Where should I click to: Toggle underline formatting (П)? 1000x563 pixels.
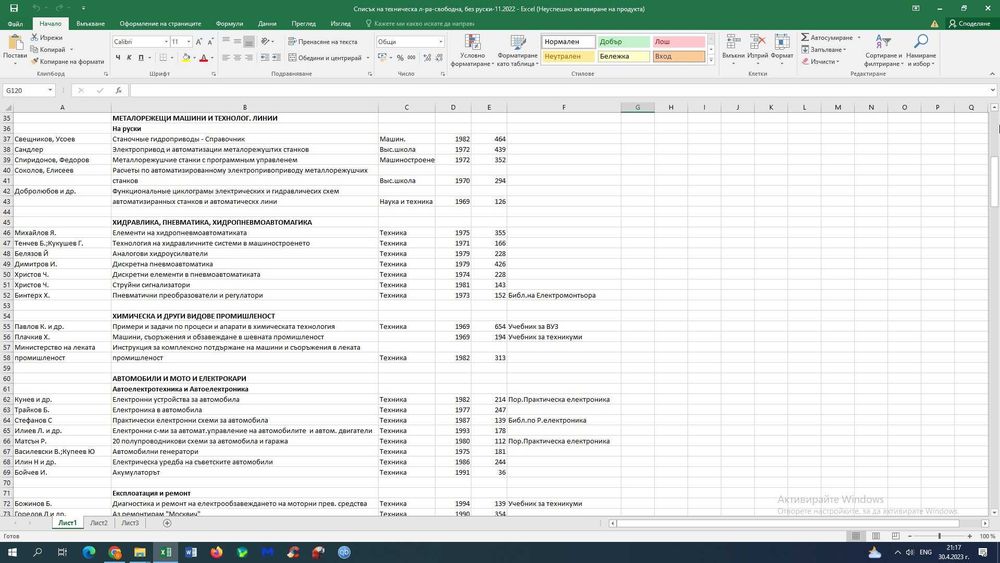pos(141,58)
